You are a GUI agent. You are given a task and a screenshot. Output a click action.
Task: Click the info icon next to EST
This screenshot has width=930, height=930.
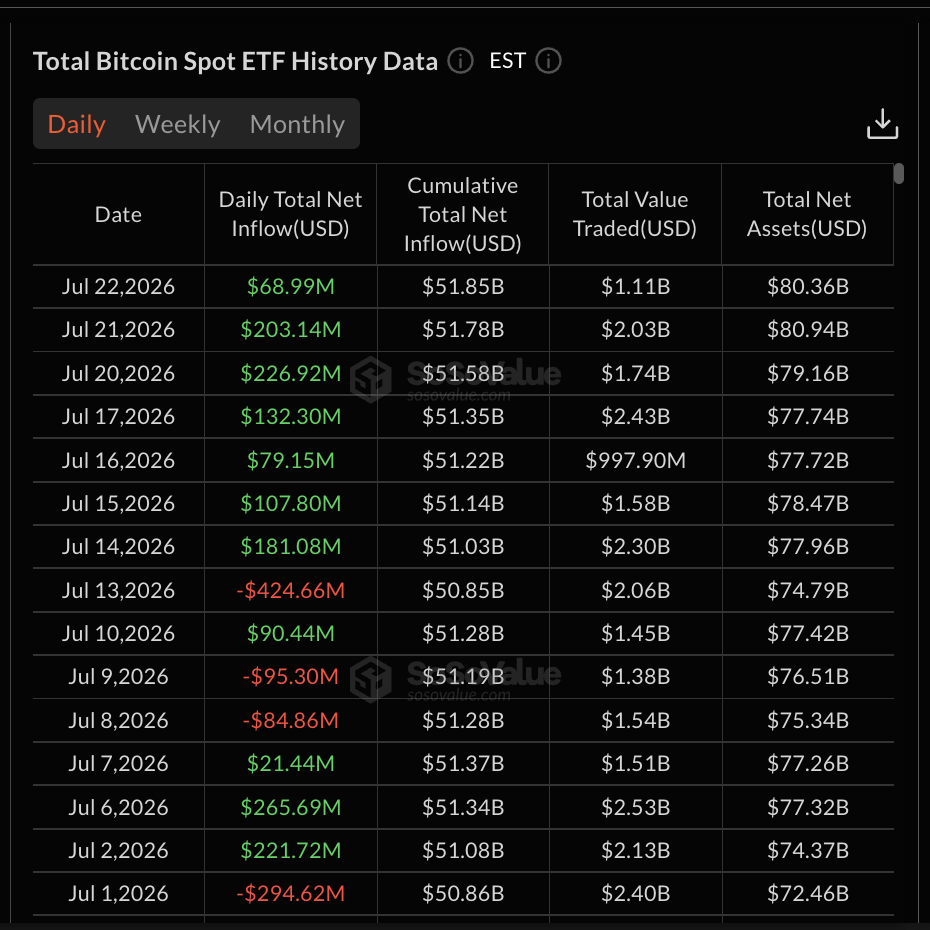[x=548, y=60]
